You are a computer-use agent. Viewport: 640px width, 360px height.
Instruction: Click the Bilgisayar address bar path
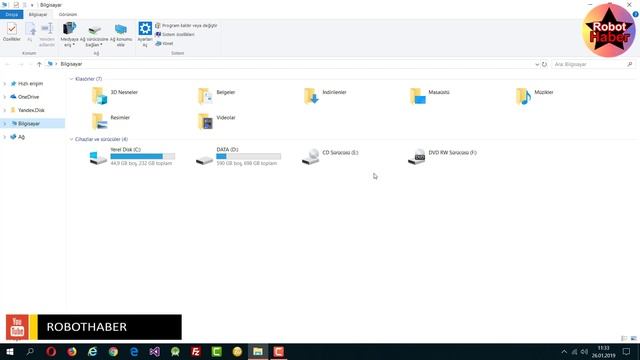[71, 64]
